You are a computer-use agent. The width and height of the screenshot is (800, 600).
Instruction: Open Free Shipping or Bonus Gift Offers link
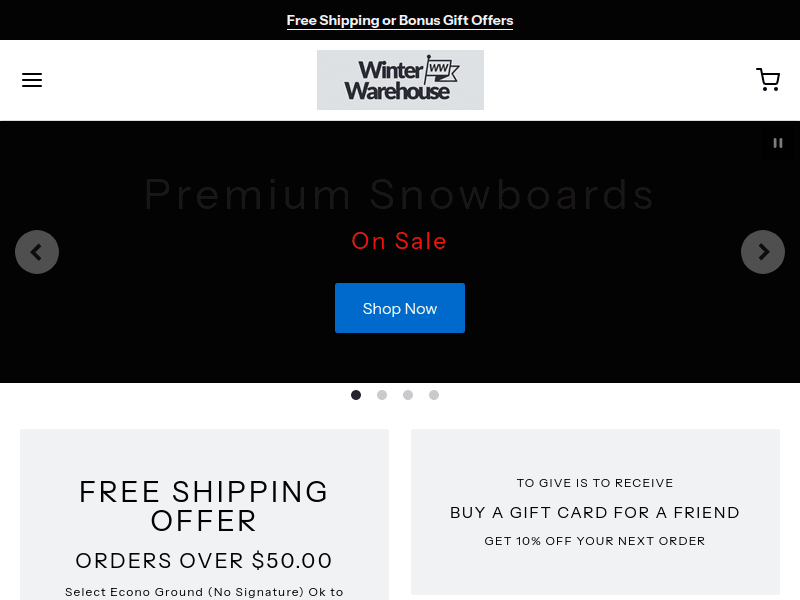pos(400,20)
